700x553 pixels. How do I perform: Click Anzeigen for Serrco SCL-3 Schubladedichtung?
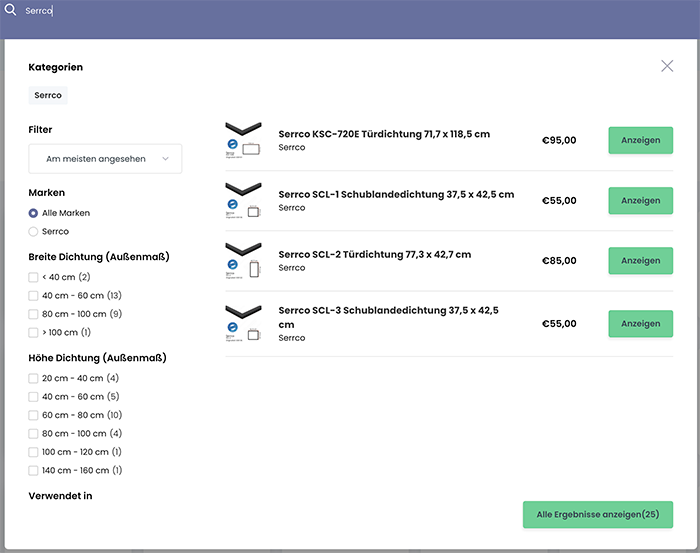point(641,324)
